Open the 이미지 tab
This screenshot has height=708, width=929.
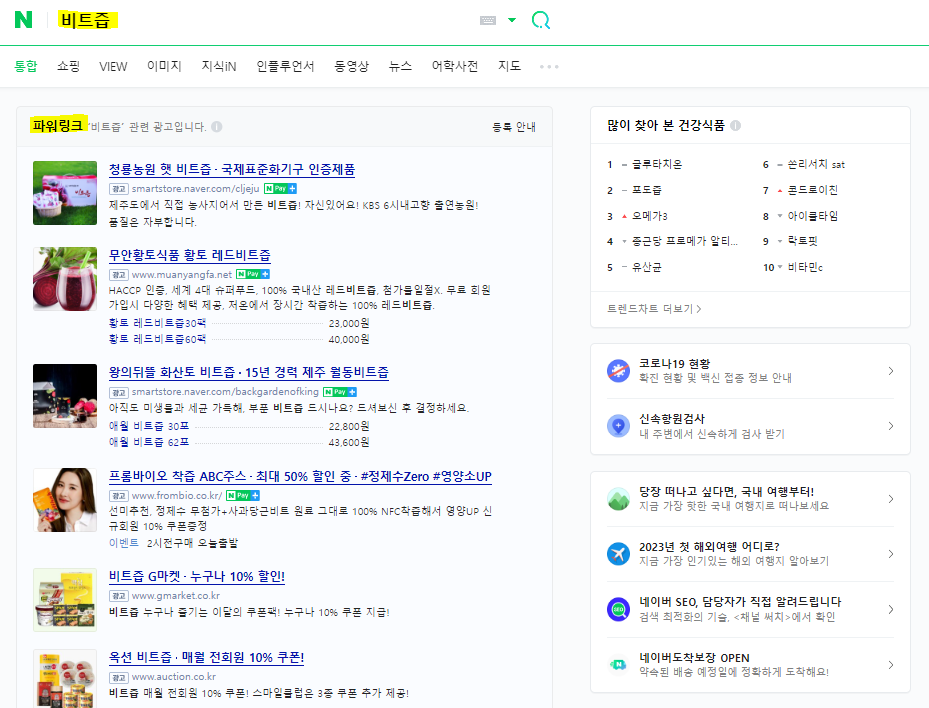pos(164,66)
